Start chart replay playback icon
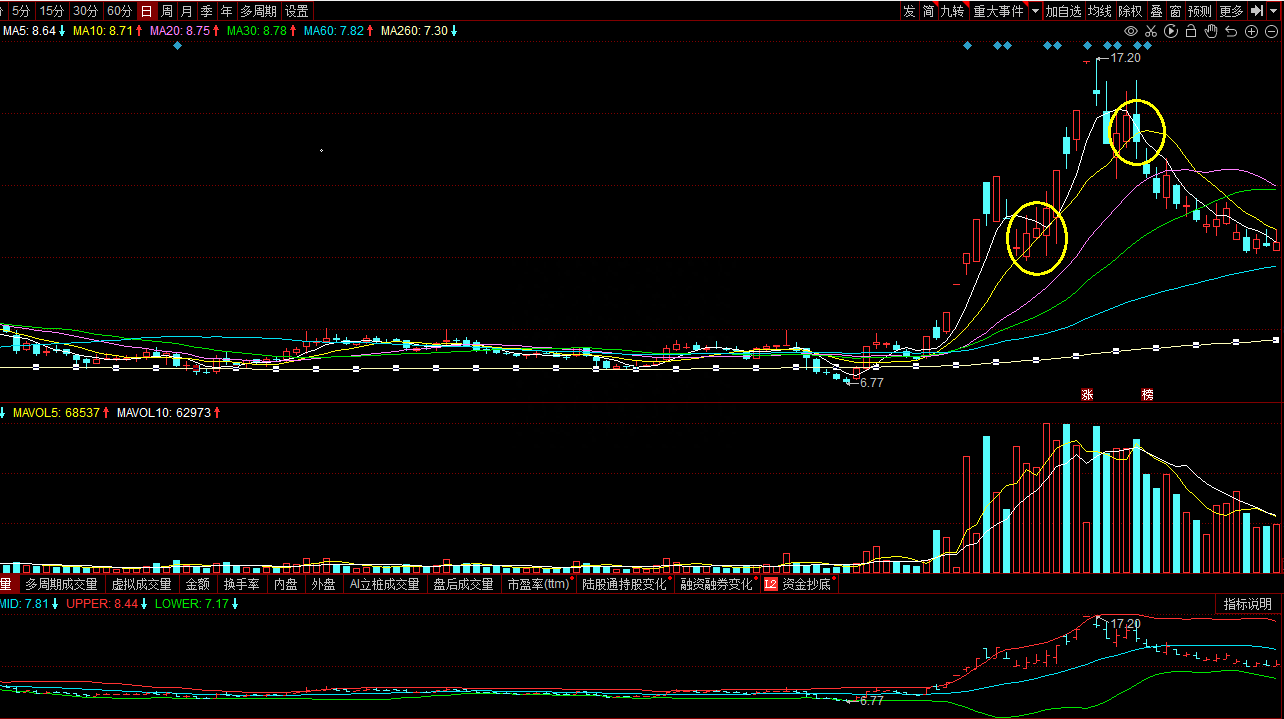 (1171, 31)
